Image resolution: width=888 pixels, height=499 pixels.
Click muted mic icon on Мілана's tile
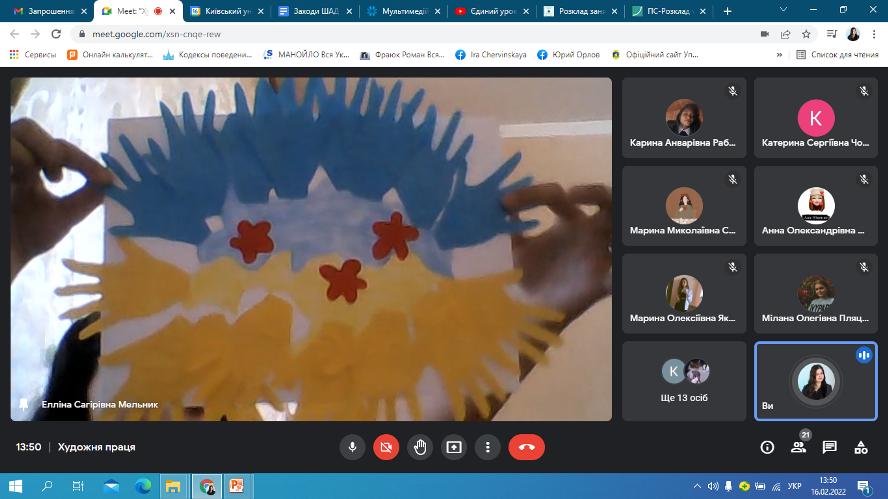[x=864, y=267]
